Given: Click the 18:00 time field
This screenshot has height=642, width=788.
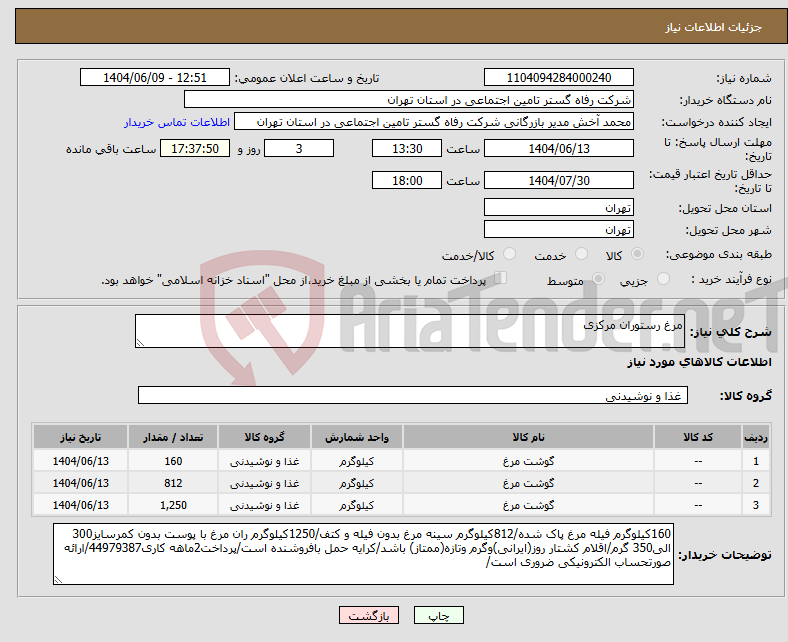Looking at the screenshot, I should click(x=407, y=180).
